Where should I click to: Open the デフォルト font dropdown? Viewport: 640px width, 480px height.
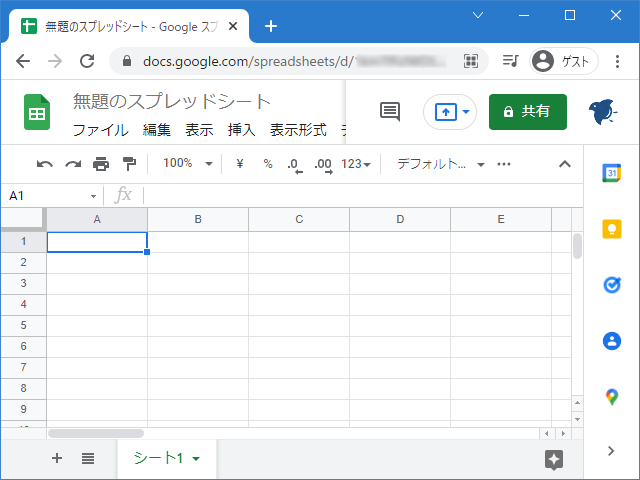click(441, 164)
